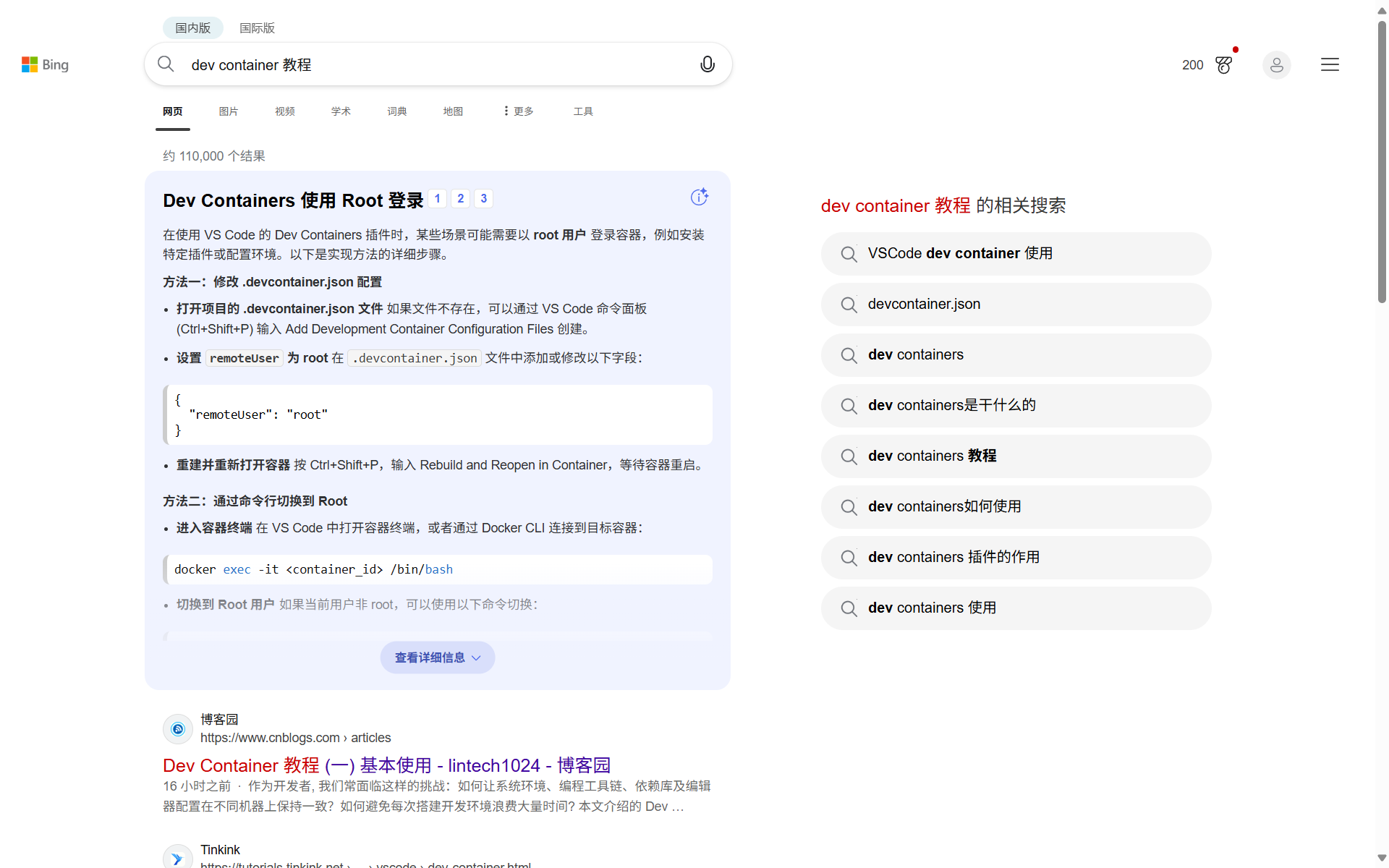Click the AI feedback info icon in answer card

[x=699, y=197]
